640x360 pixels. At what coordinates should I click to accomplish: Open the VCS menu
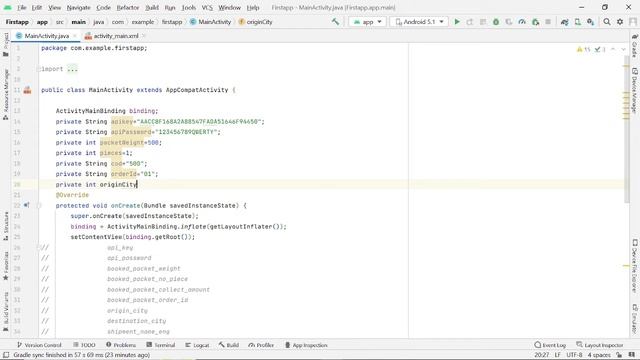coord(207,7)
